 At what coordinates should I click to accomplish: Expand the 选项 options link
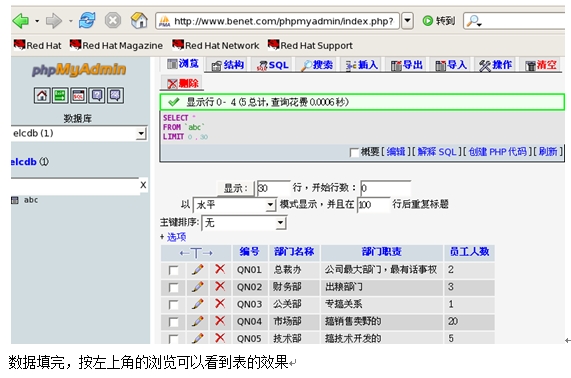[176, 237]
